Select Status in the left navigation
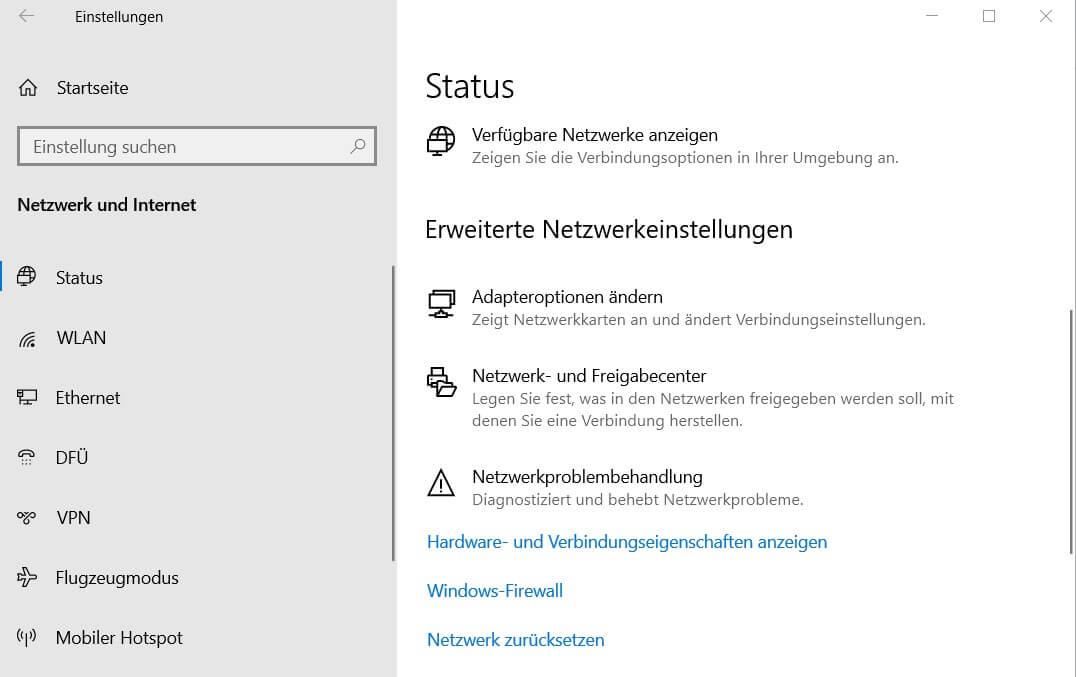1076x677 pixels. click(78, 277)
